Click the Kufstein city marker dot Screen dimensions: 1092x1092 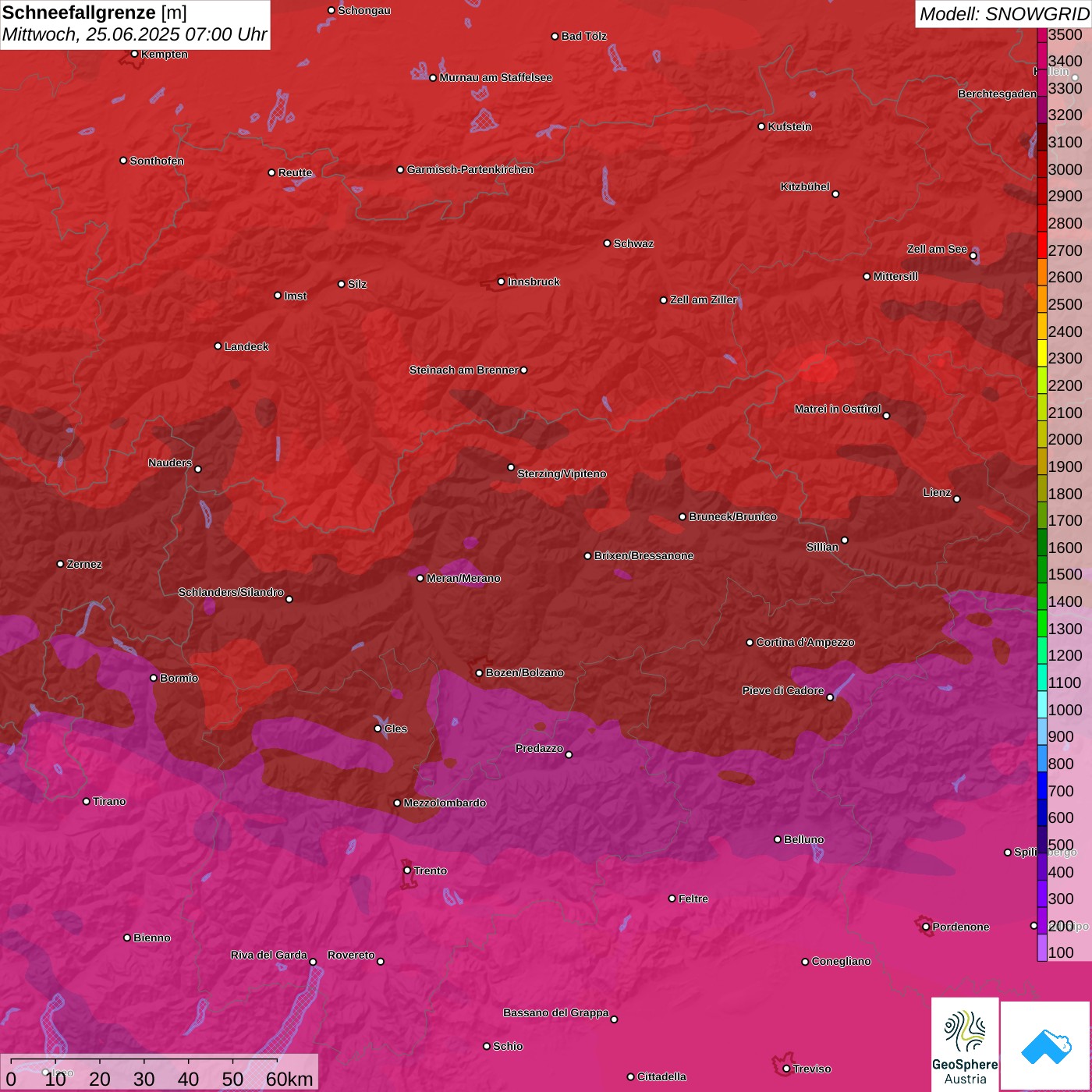(762, 126)
